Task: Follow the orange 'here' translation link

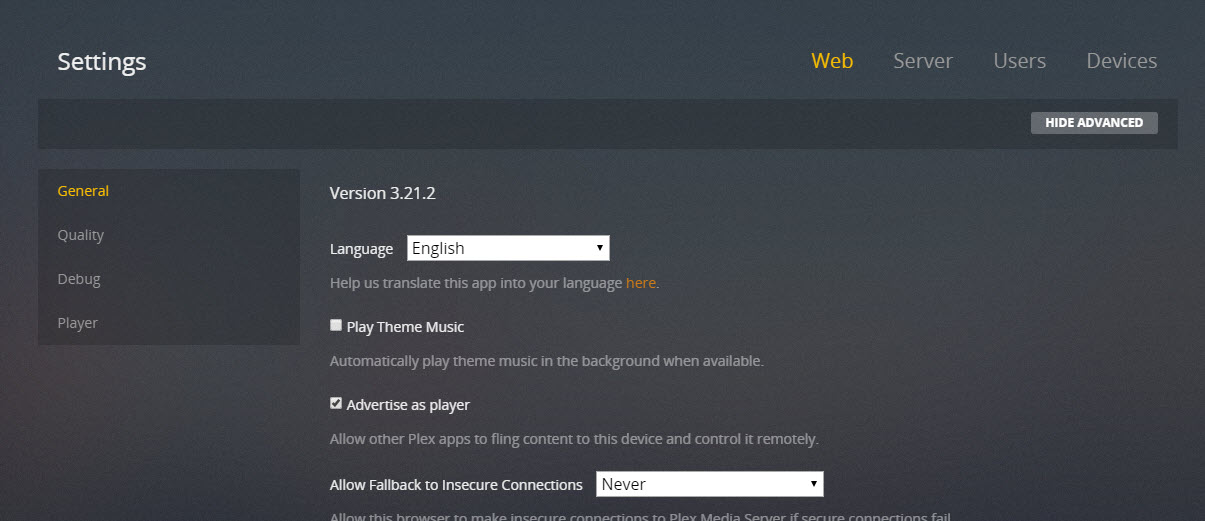Action: (x=640, y=283)
